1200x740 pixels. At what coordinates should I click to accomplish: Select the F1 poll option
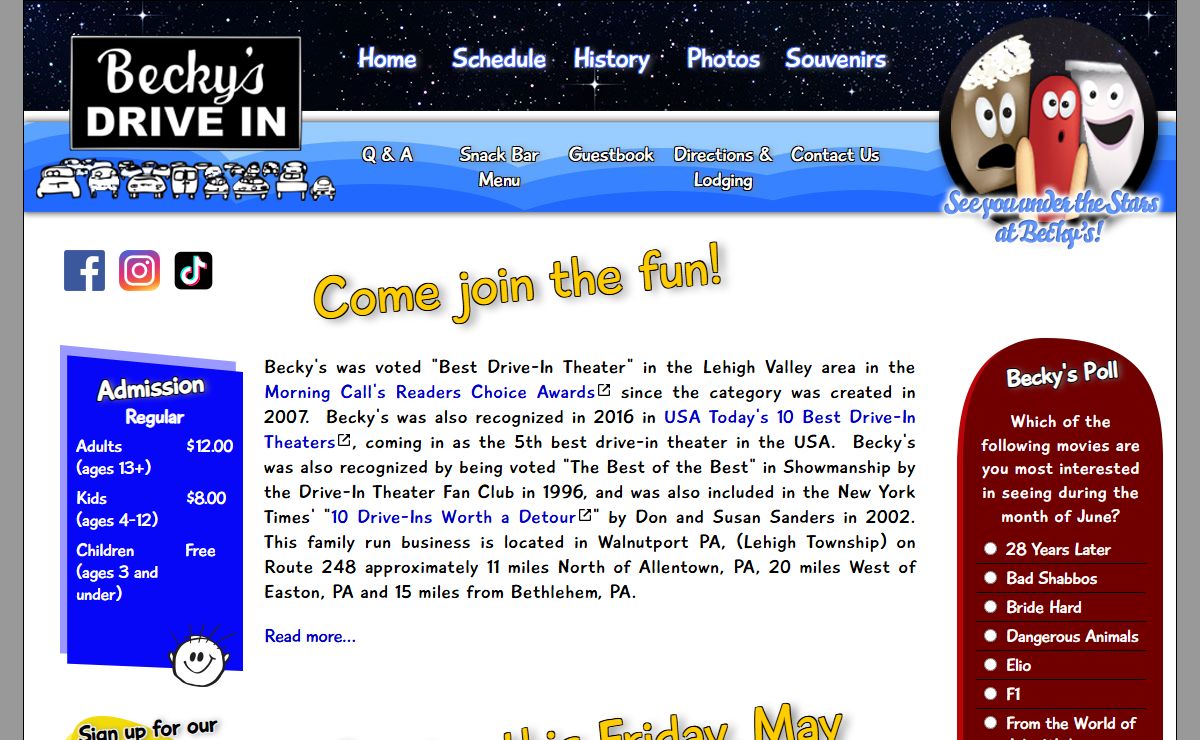pos(990,693)
